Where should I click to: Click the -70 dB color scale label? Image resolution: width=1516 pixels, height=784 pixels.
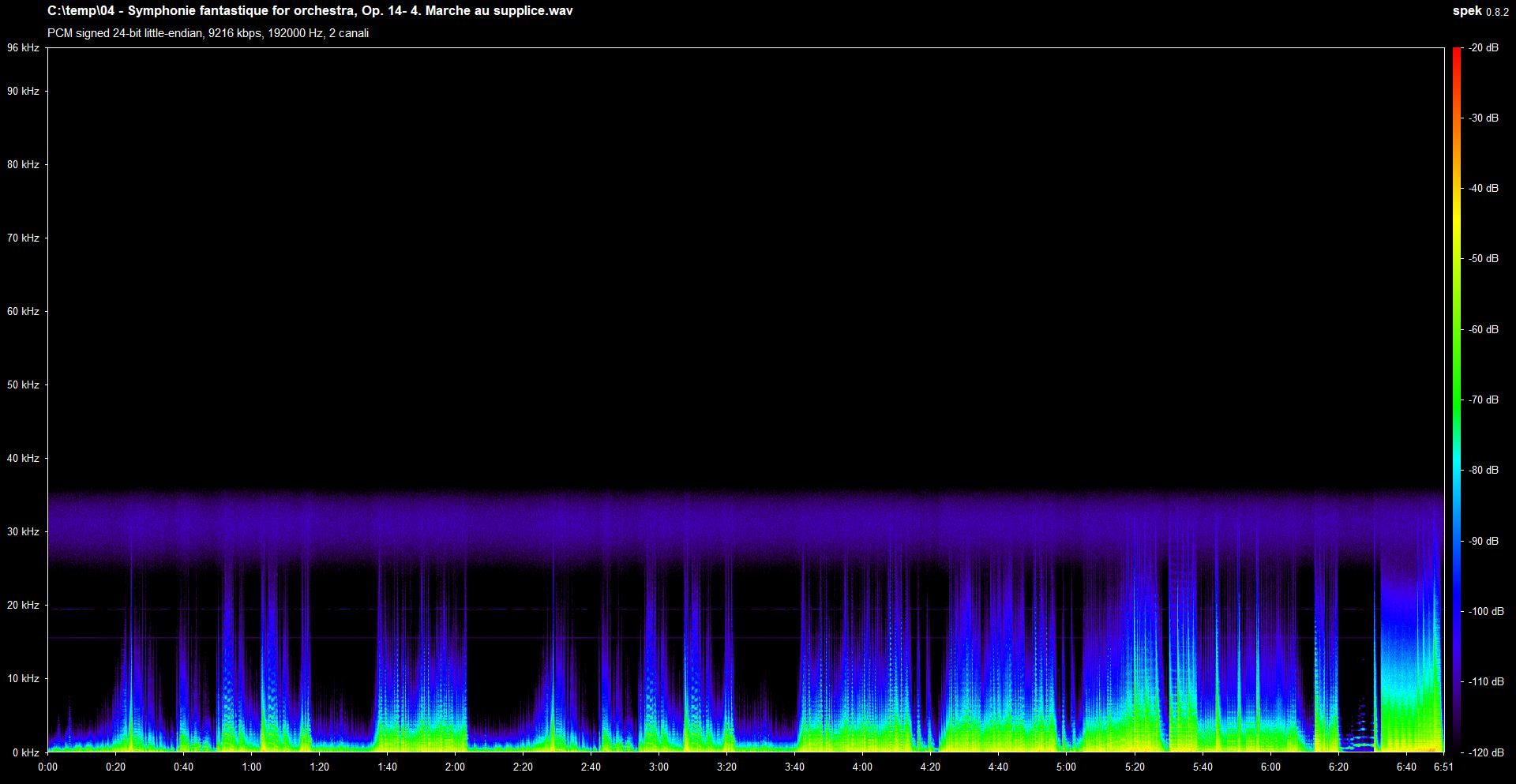(1484, 400)
